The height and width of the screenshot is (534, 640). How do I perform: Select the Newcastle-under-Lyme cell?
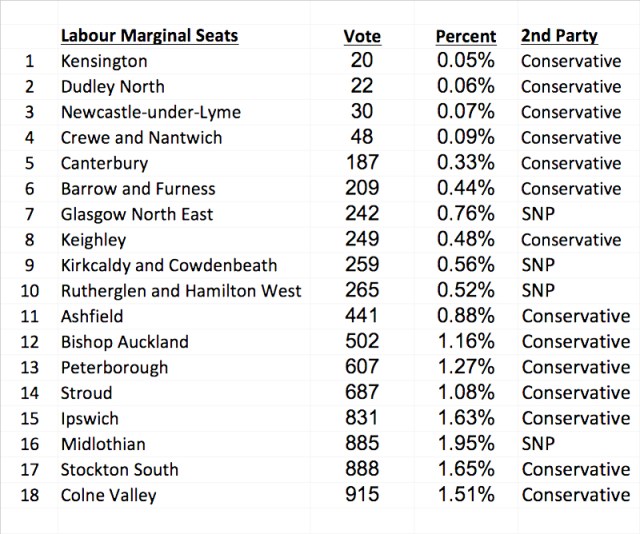tap(150, 112)
